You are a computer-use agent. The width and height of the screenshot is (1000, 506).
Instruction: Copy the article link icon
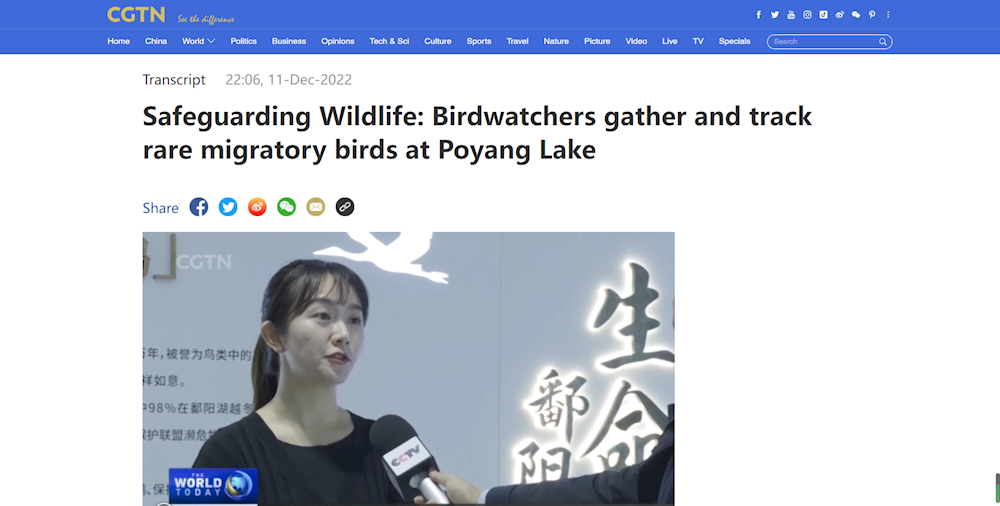click(x=345, y=207)
